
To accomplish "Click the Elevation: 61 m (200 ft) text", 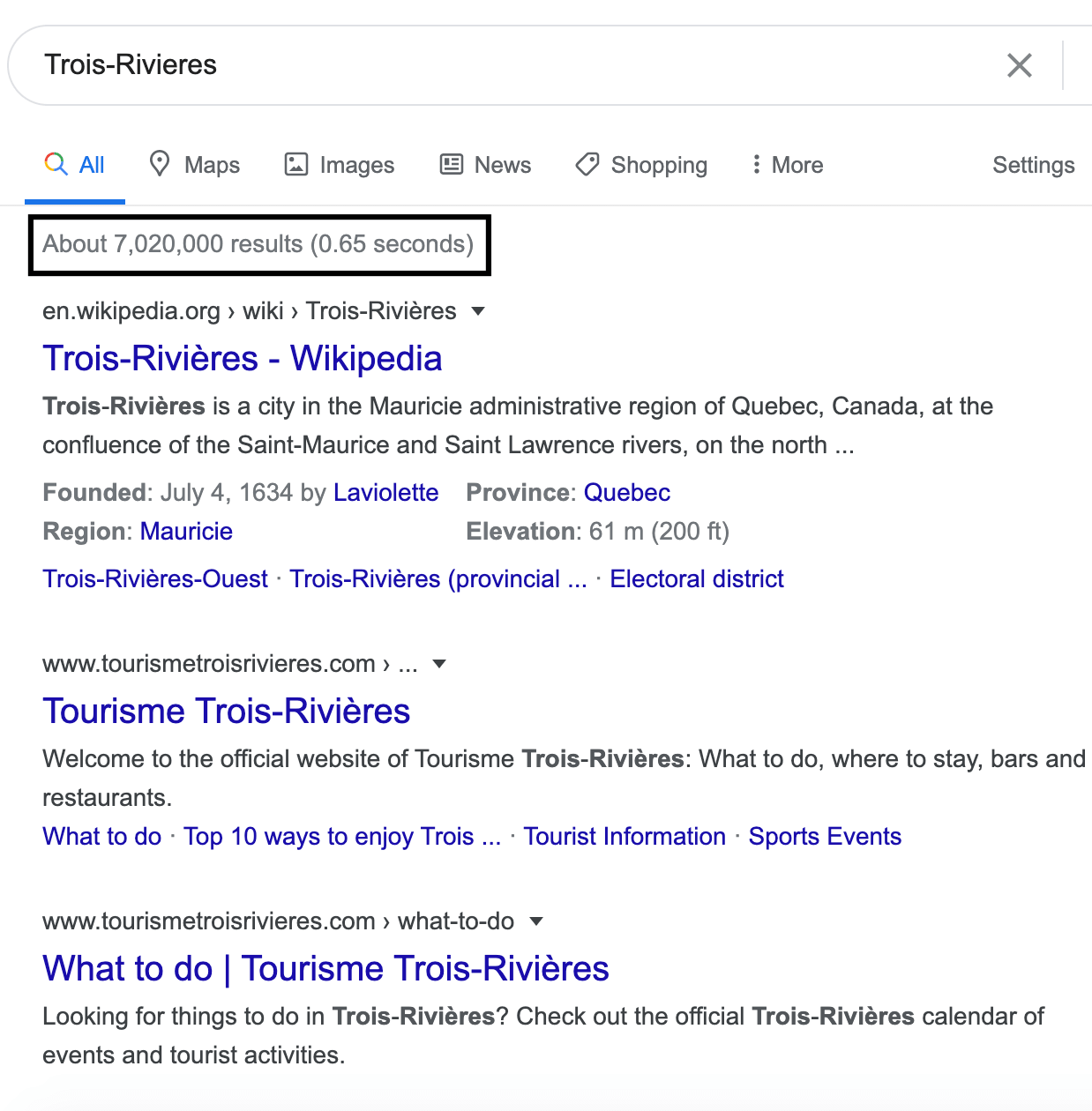I will (598, 531).
